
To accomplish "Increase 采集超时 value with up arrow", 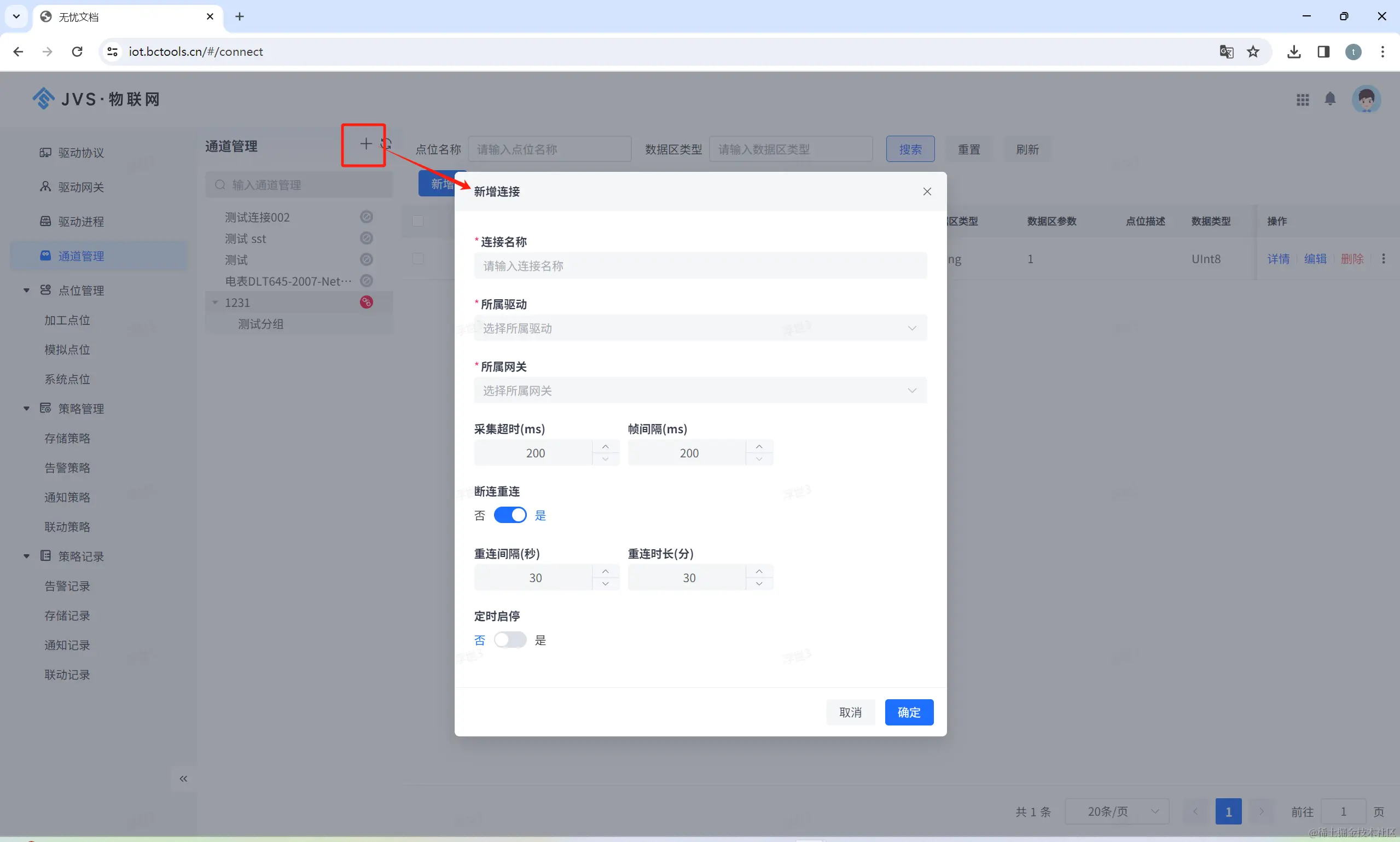I will coord(605,446).
